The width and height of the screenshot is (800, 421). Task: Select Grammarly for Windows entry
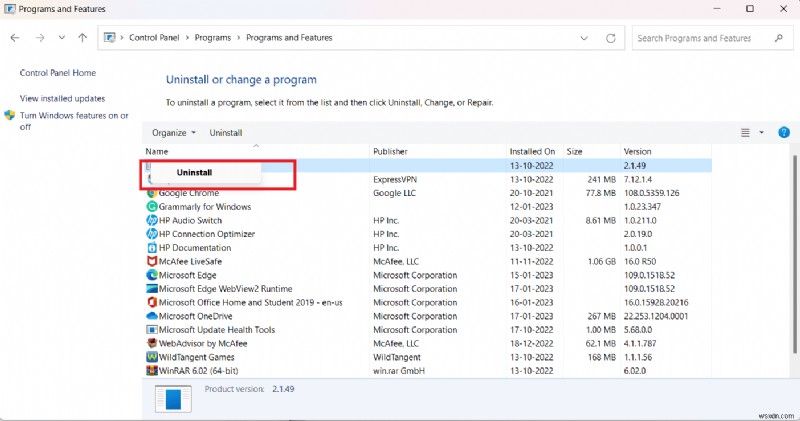(205, 207)
